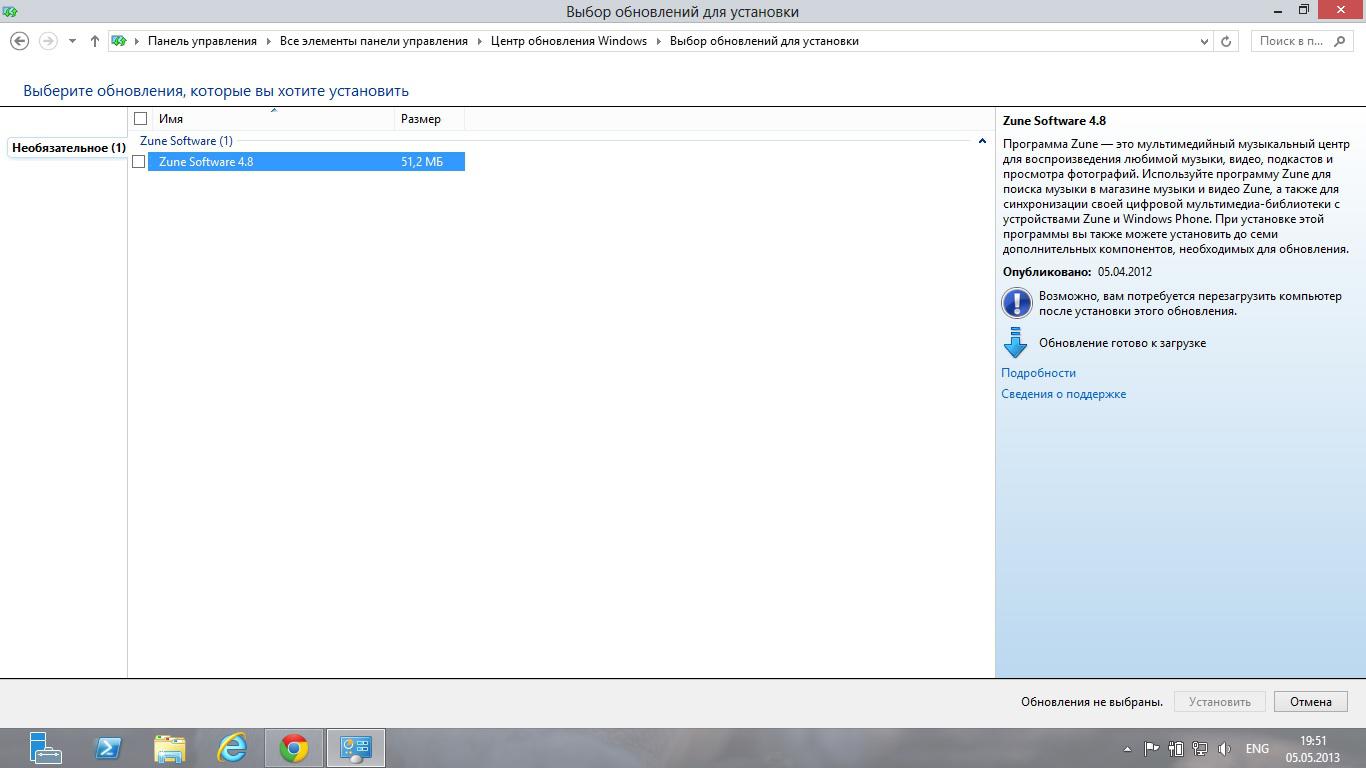Viewport: 1366px width, 768px height.
Task: Go to Панель управления breadcrumb
Action: point(202,41)
